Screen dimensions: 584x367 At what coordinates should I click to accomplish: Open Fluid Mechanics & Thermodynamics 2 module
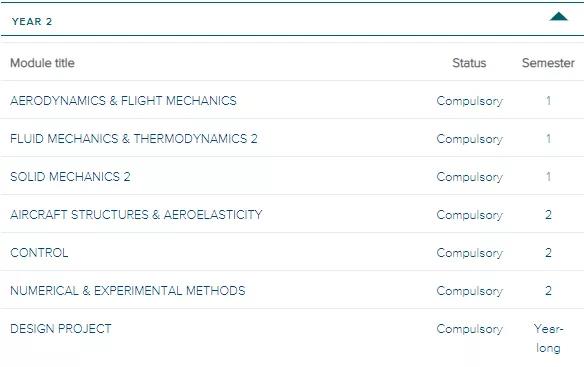pyautogui.click(x=134, y=139)
